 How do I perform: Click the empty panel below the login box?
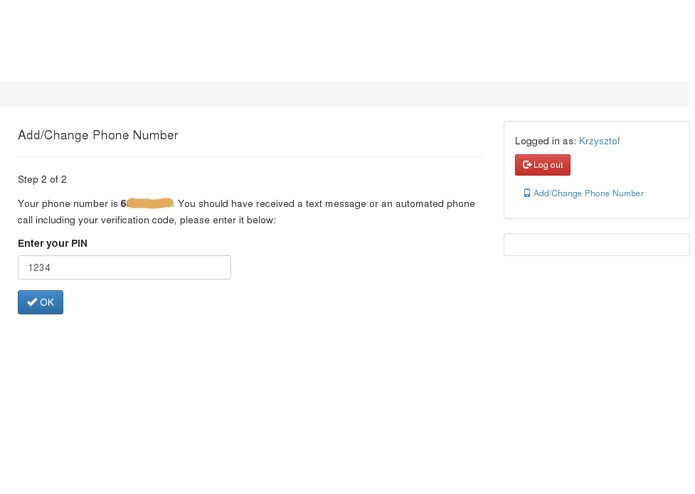(597, 245)
